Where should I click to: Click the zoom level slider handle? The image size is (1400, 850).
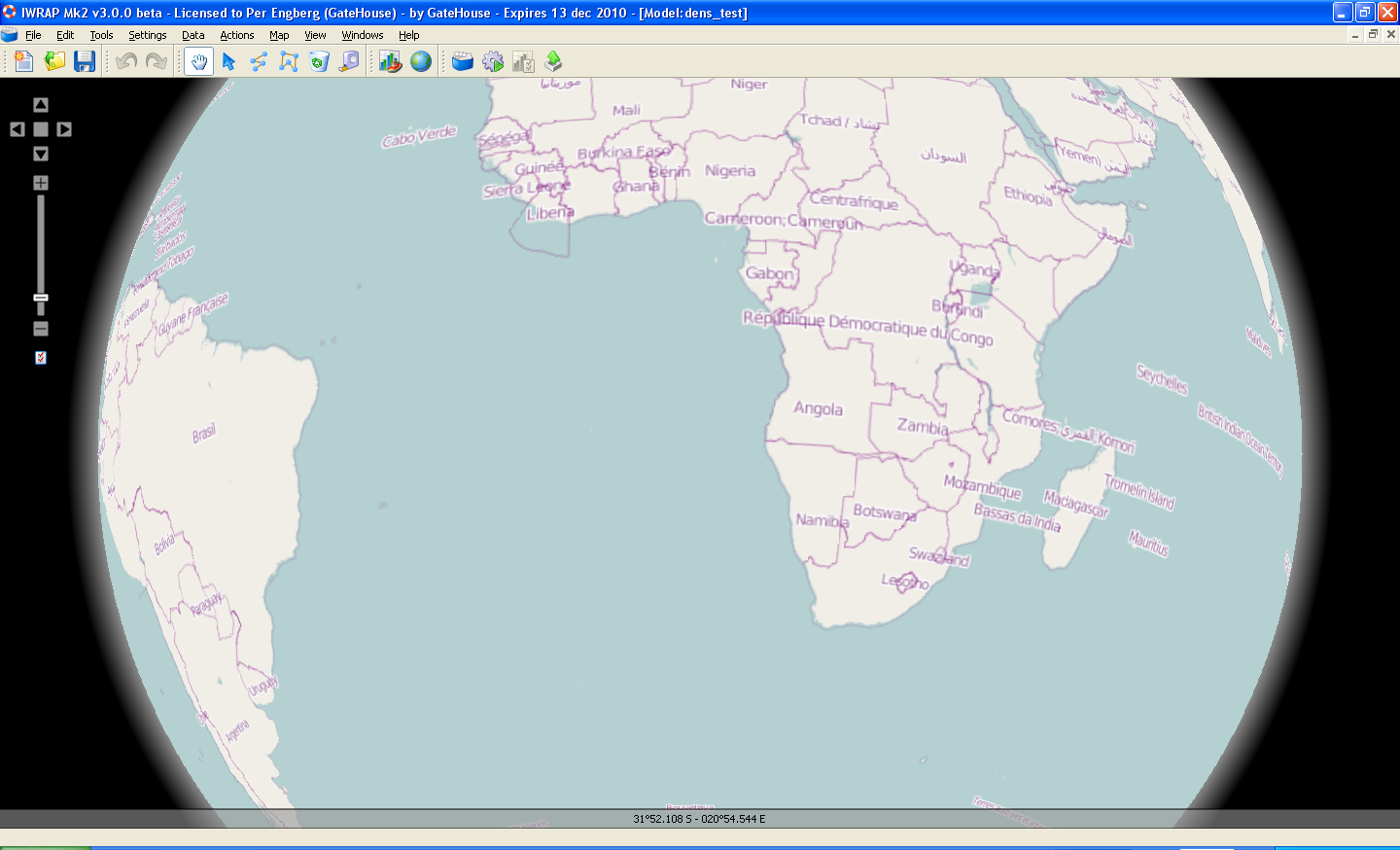pyautogui.click(x=41, y=298)
